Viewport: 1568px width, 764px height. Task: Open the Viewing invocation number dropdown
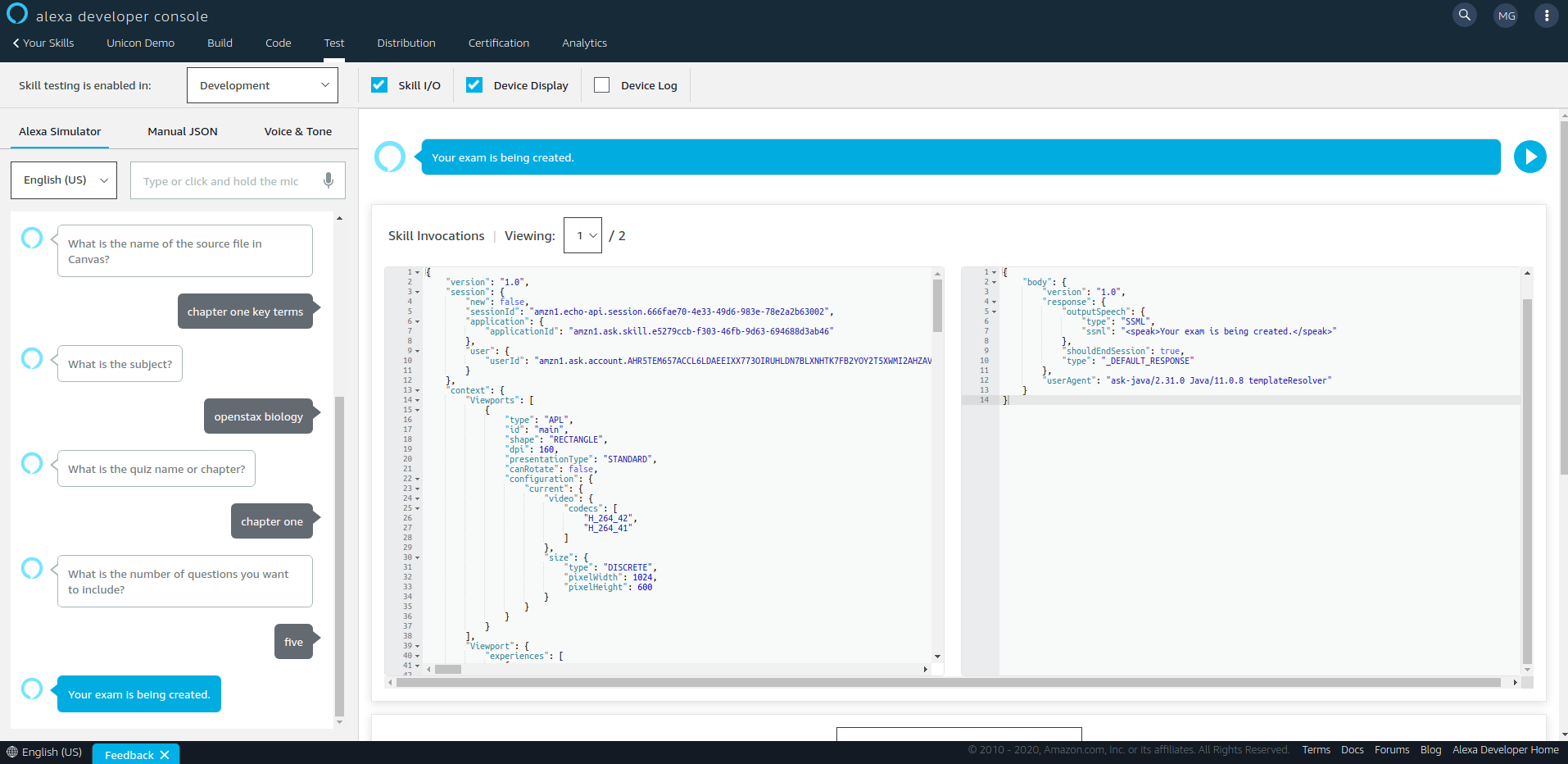[582, 235]
